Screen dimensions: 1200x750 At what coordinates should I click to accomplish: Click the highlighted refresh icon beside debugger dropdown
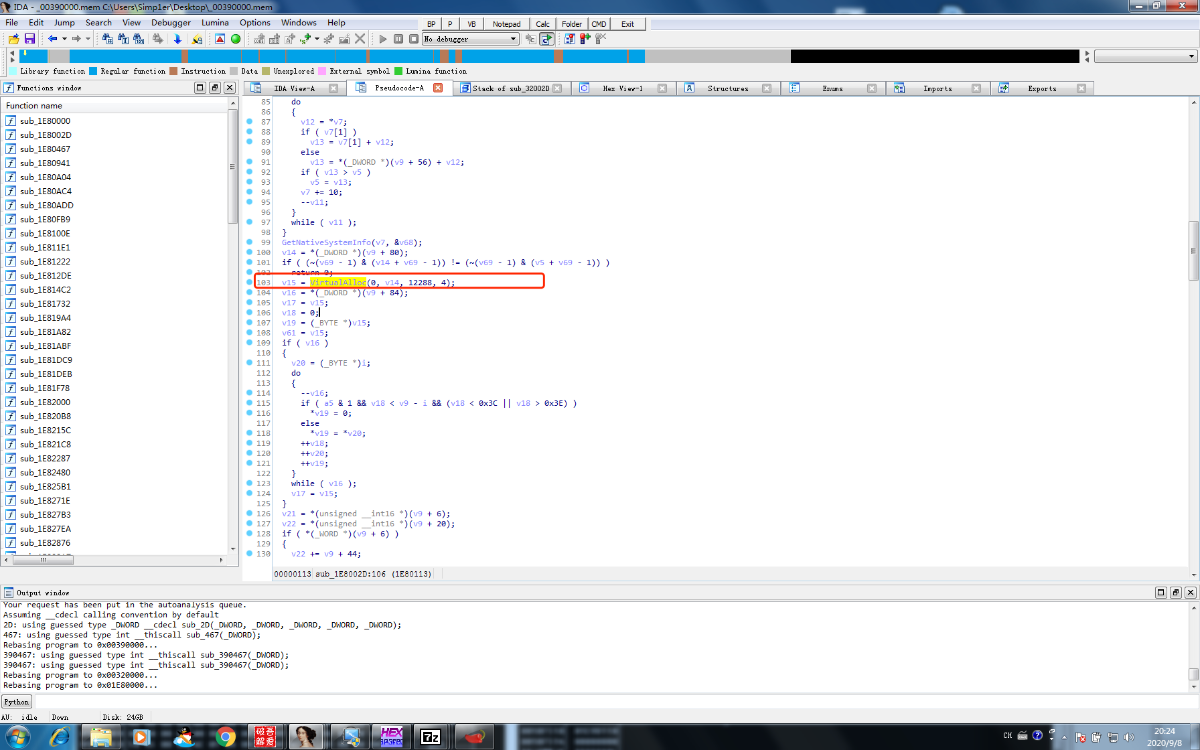pyautogui.click(x=547, y=39)
